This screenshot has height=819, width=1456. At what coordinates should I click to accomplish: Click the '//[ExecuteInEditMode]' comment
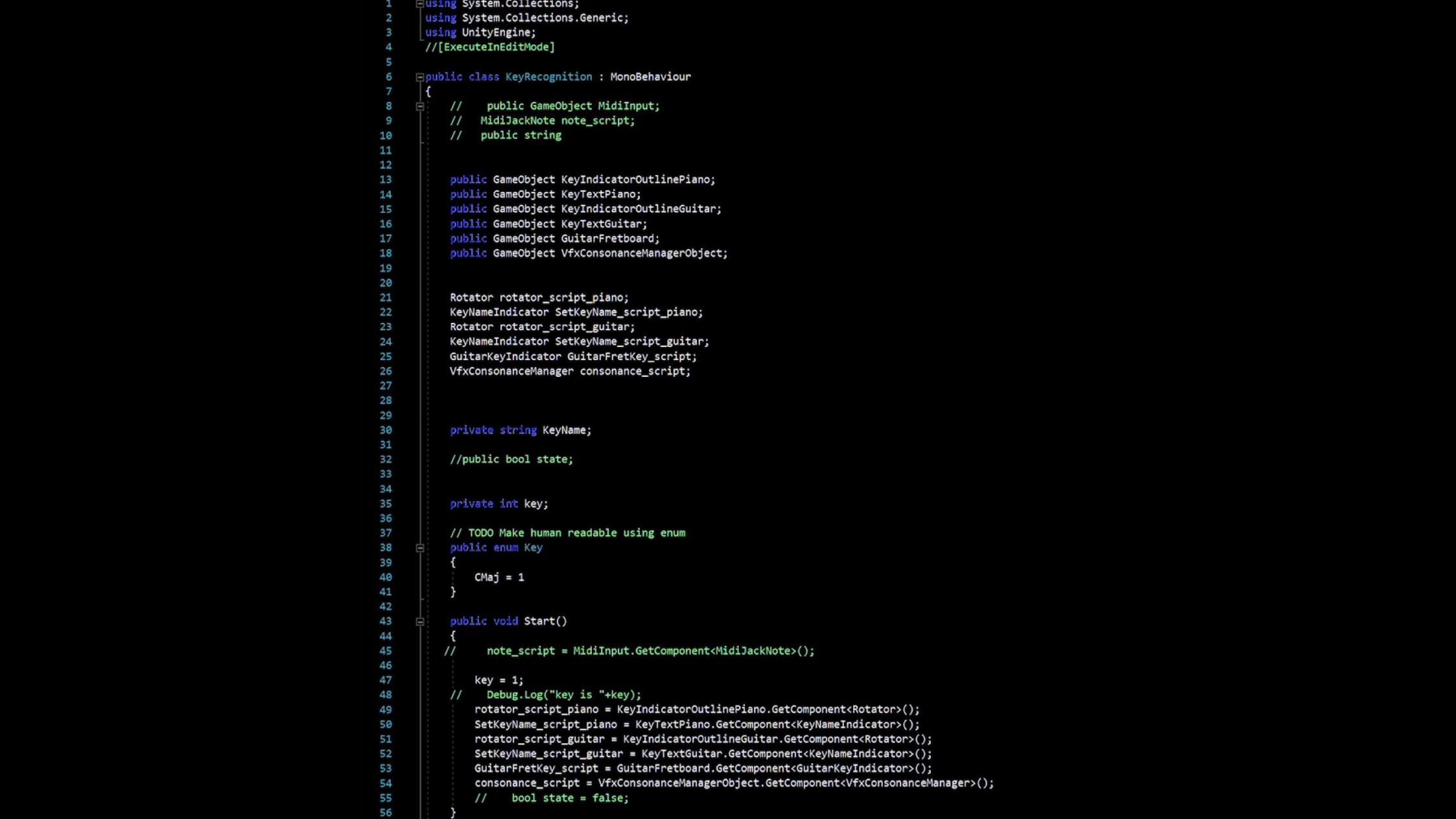[490, 47]
